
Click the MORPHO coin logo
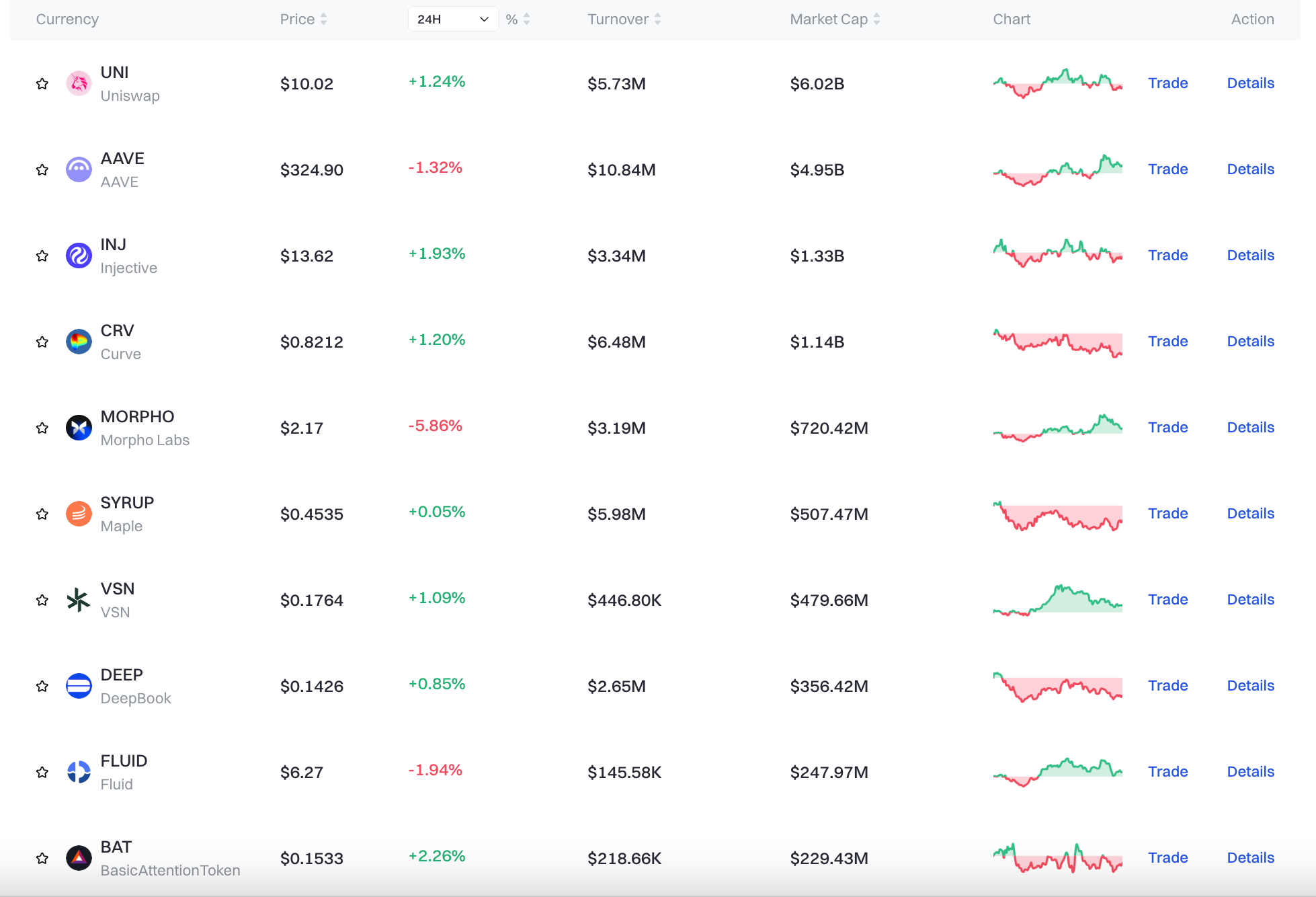[x=79, y=428]
